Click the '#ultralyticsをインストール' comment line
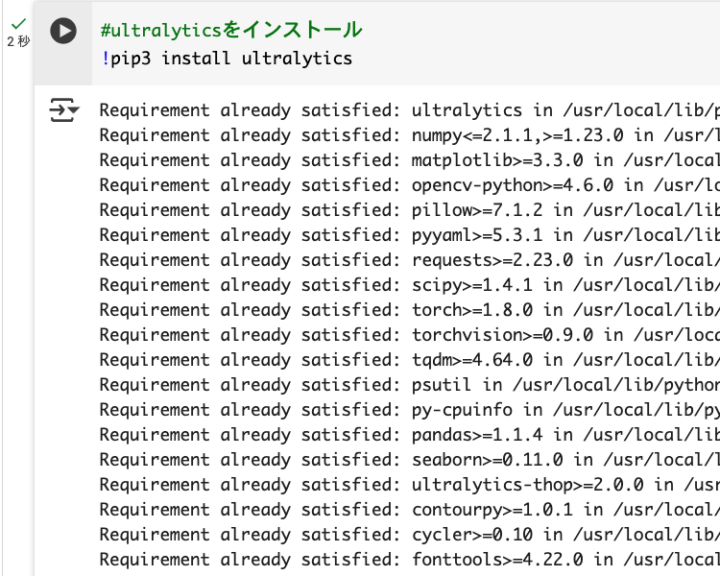This screenshot has height=576, width=720. tap(231, 30)
